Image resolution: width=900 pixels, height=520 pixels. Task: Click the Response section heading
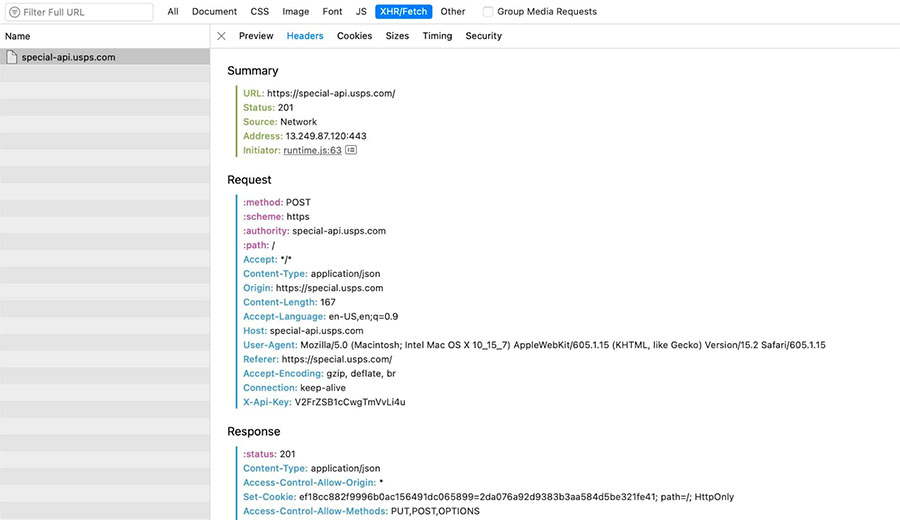tap(254, 432)
